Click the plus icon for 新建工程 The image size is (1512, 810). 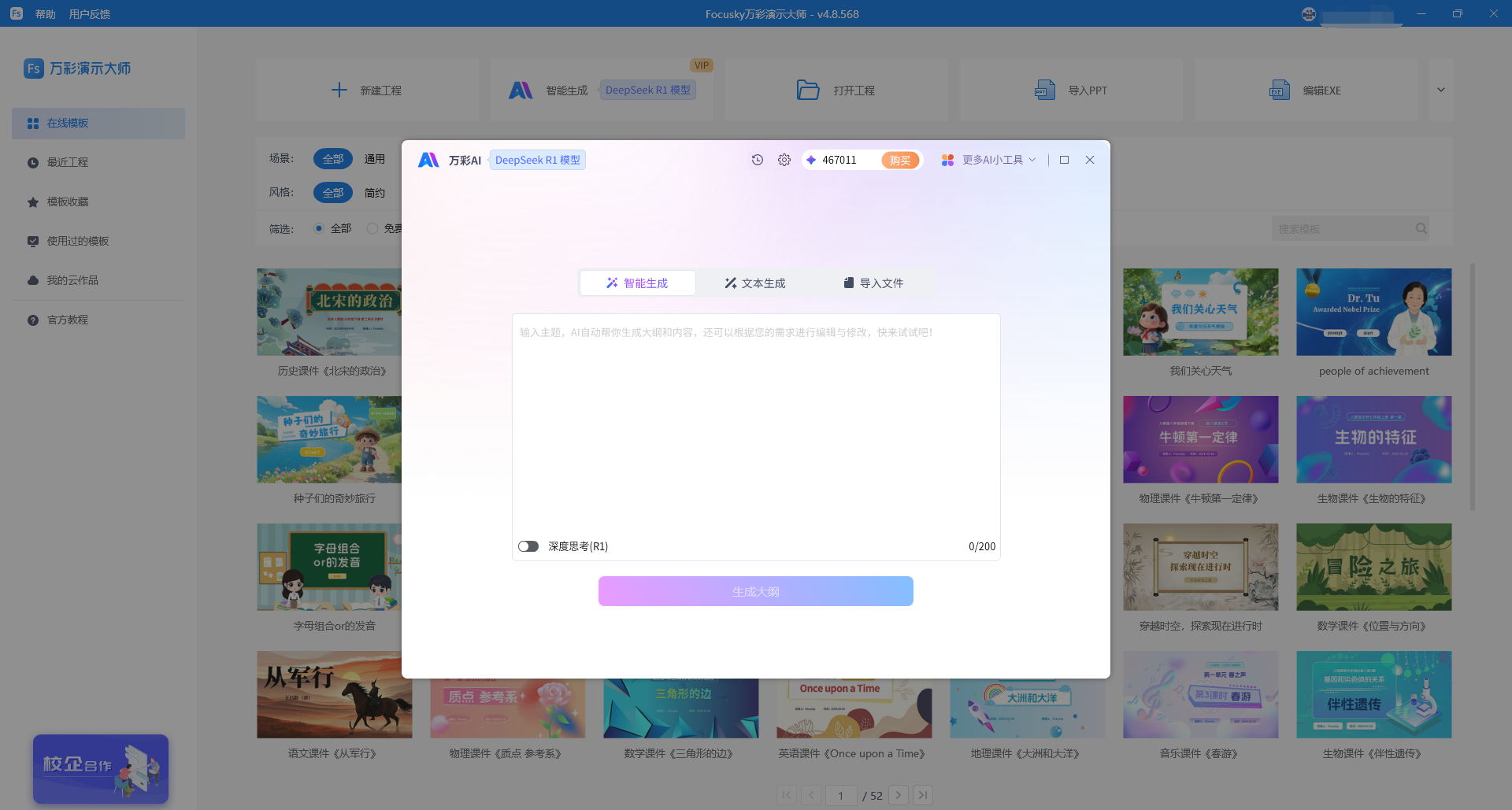click(339, 90)
